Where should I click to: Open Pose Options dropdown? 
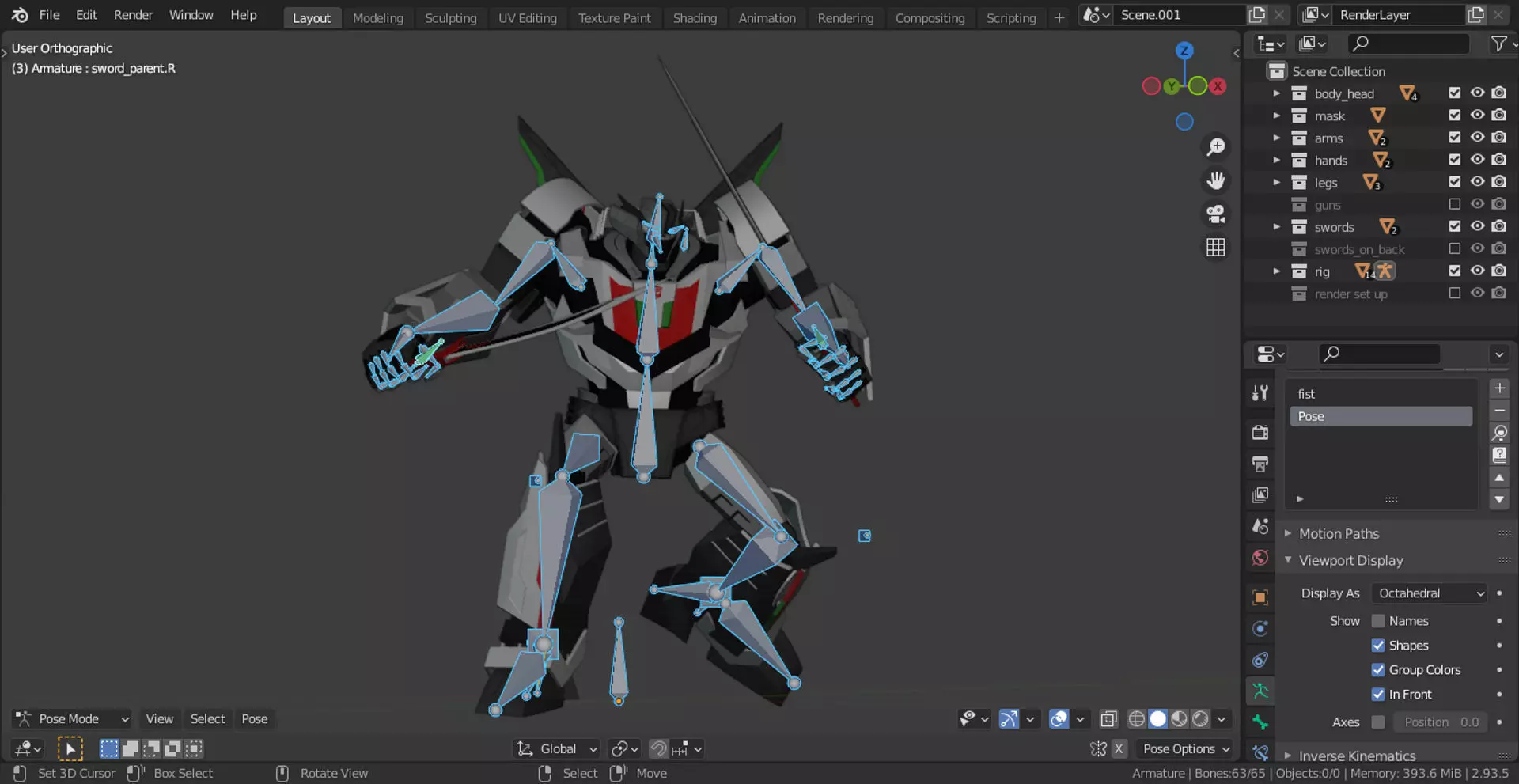click(1184, 748)
